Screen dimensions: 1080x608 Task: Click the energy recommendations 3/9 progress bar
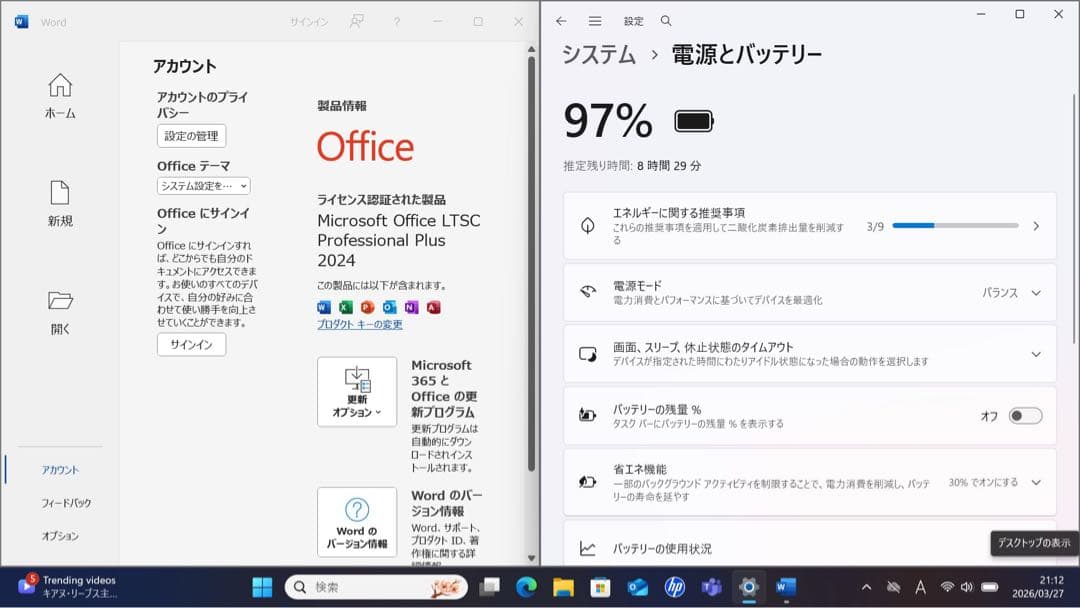pos(955,225)
